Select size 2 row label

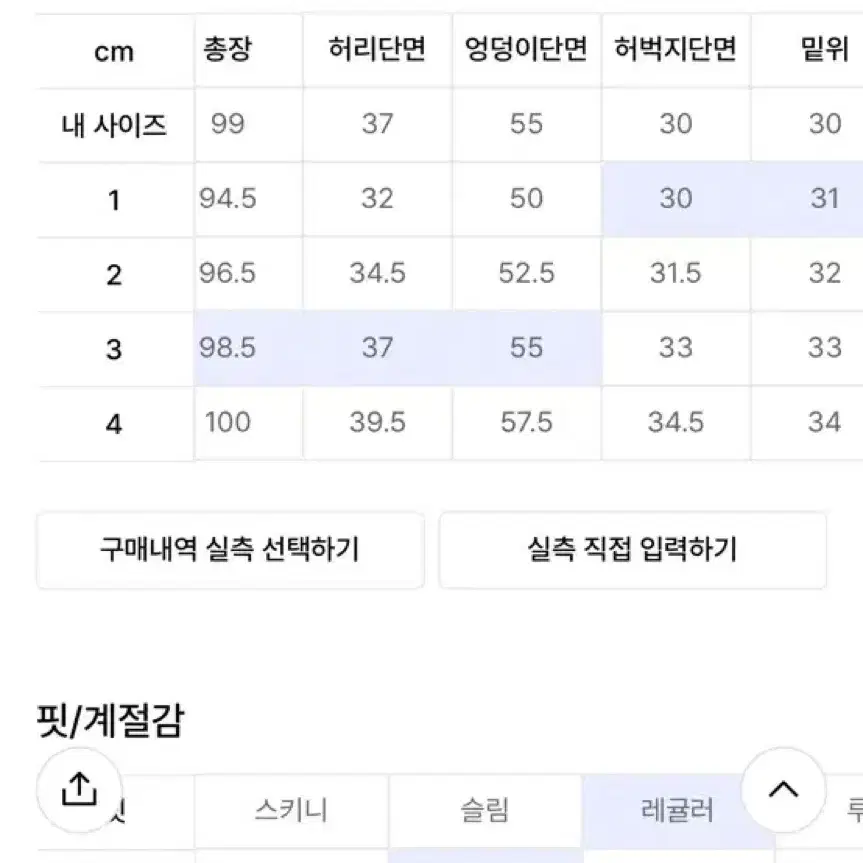114,274
